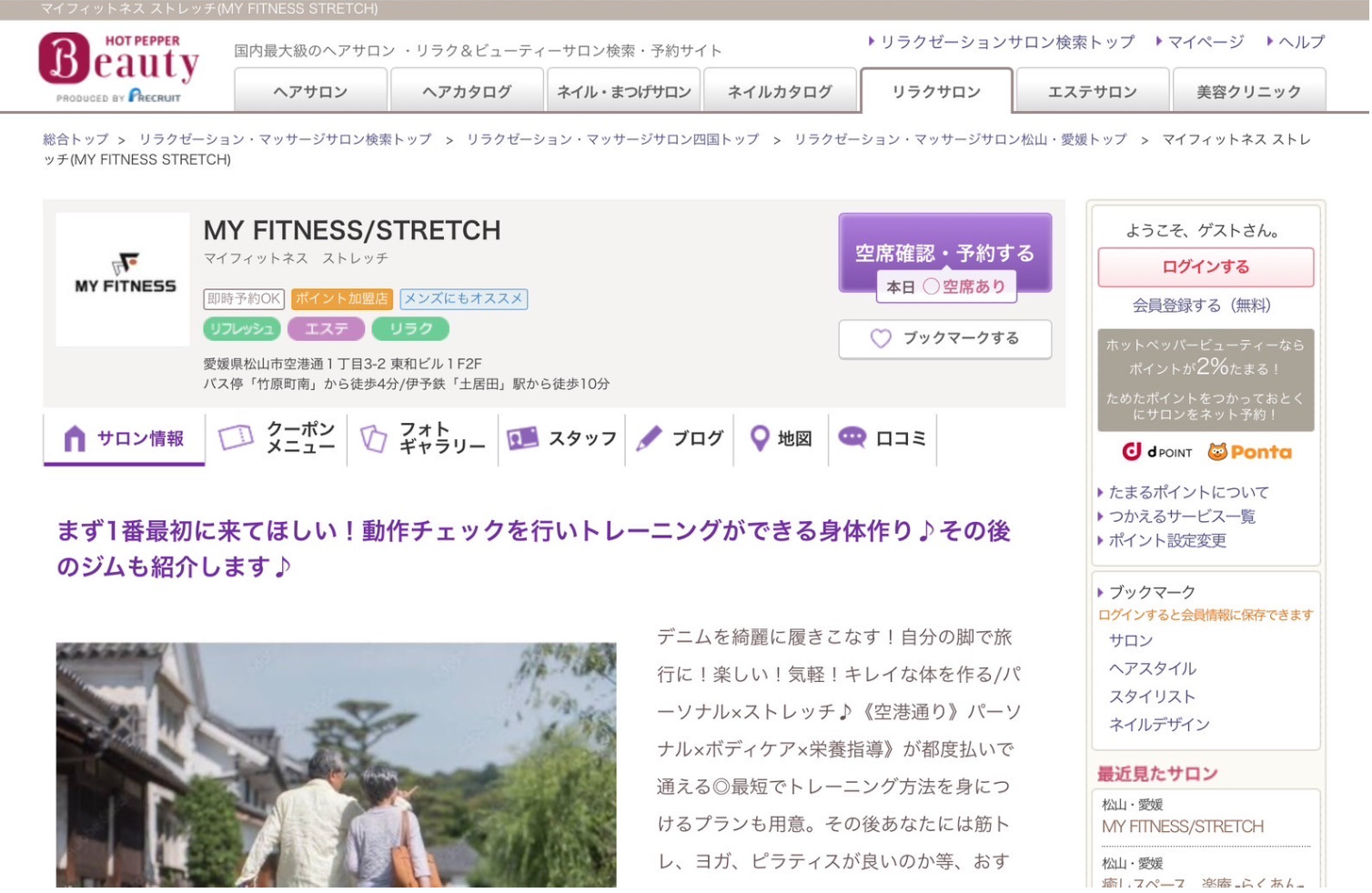
Task: Click the MY FITNESS/STRETCH salon title
Action: (352, 230)
